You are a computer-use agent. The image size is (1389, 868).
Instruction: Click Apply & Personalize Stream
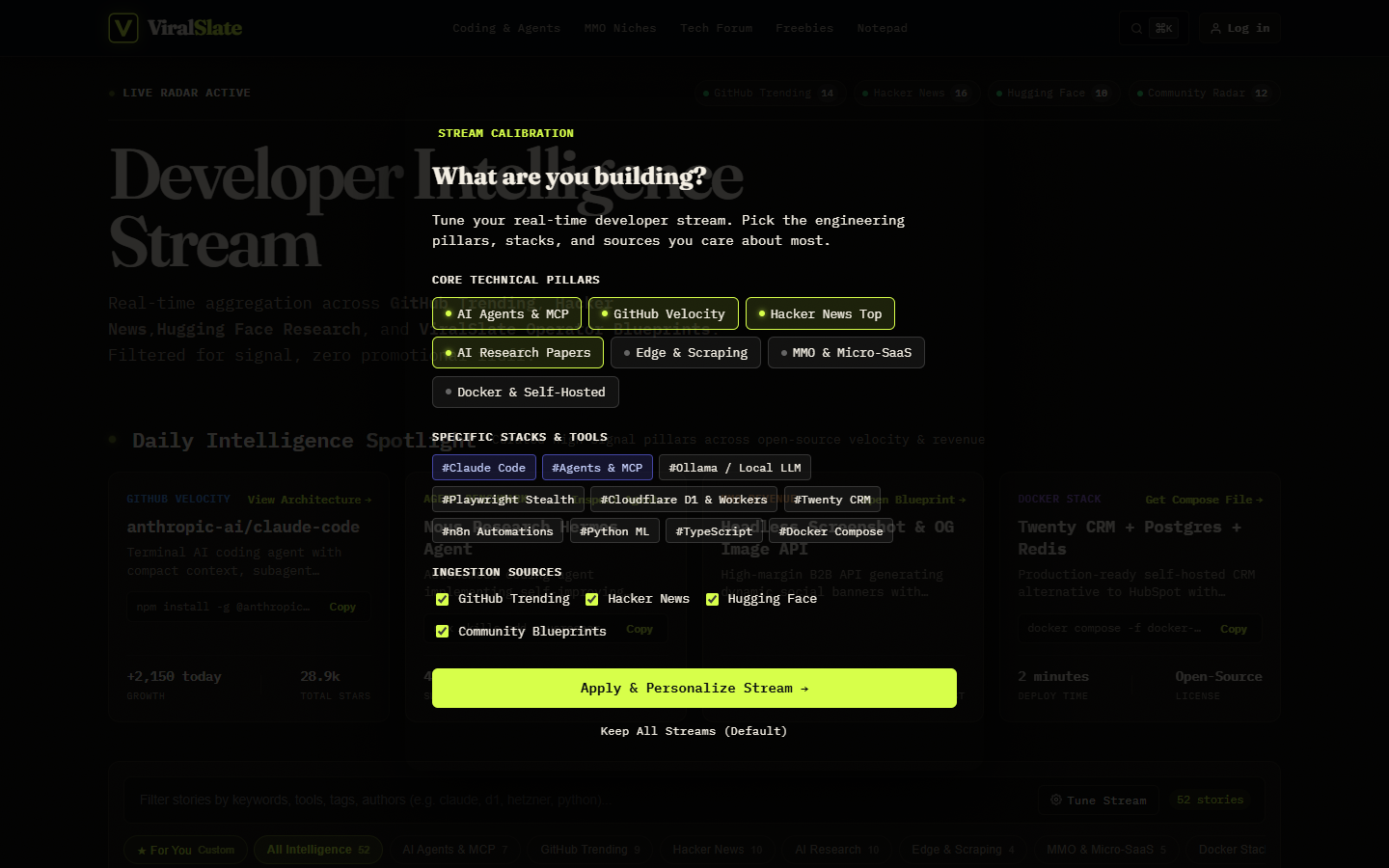pos(694,688)
